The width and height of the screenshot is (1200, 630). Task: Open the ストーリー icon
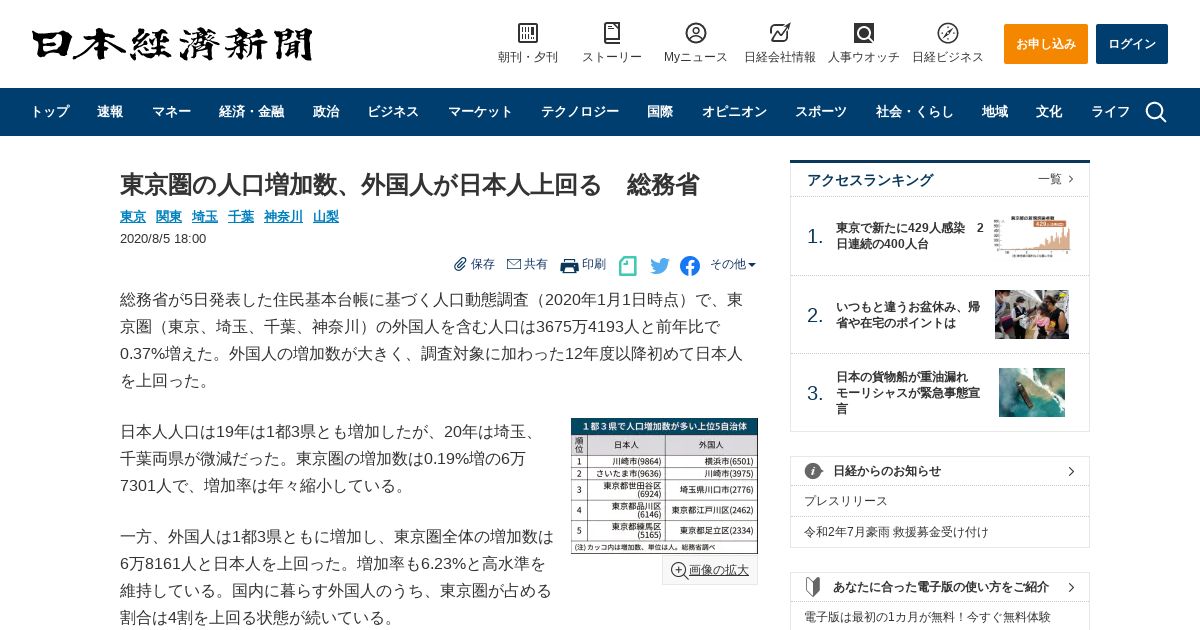(612, 33)
